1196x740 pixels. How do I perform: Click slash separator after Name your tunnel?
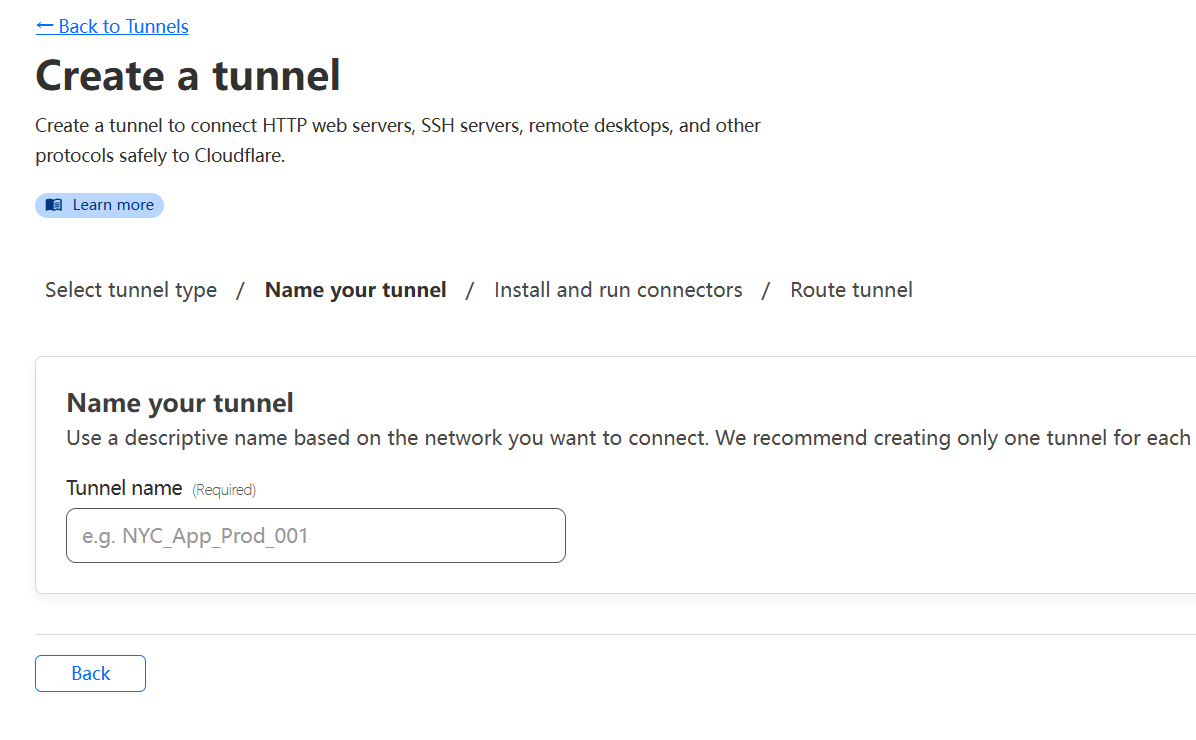(470, 291)
